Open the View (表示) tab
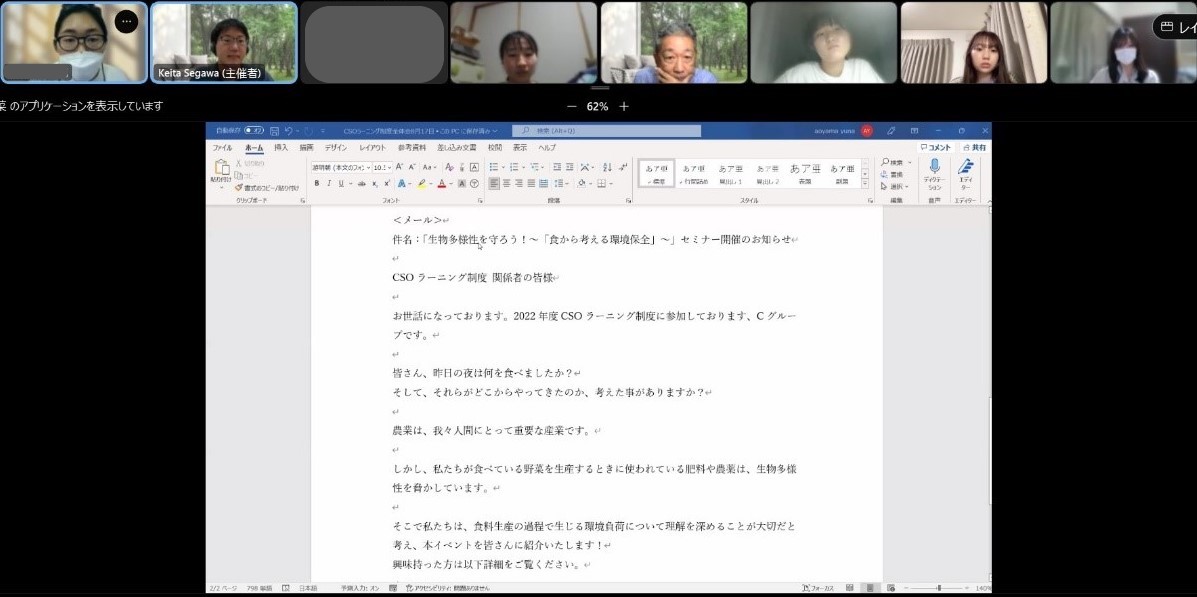Viewport: 1197px width, 597px height. tap(520, 147)
